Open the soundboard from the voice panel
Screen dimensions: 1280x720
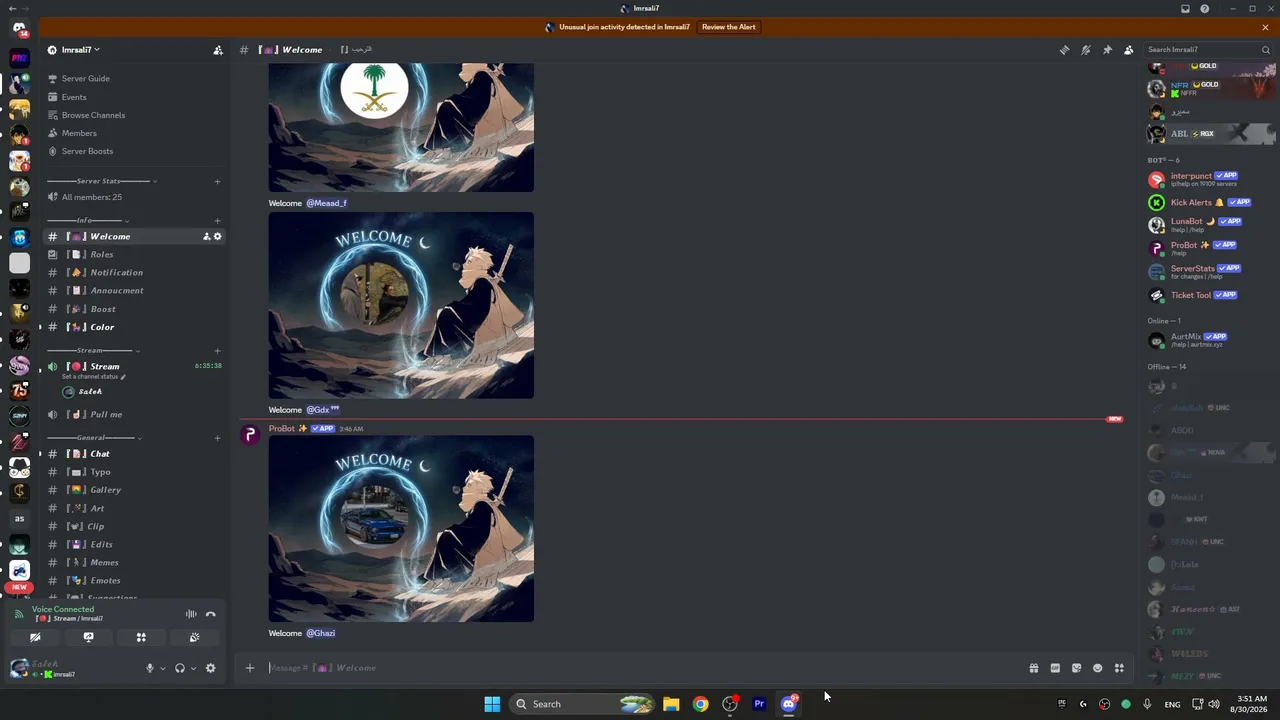(x=194, y=637)
